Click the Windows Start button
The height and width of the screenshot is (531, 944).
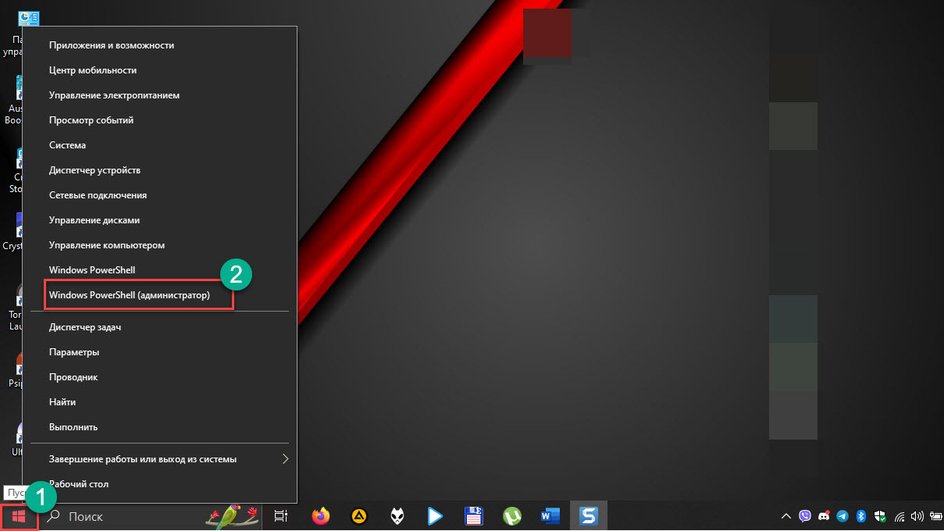[19, 517]
